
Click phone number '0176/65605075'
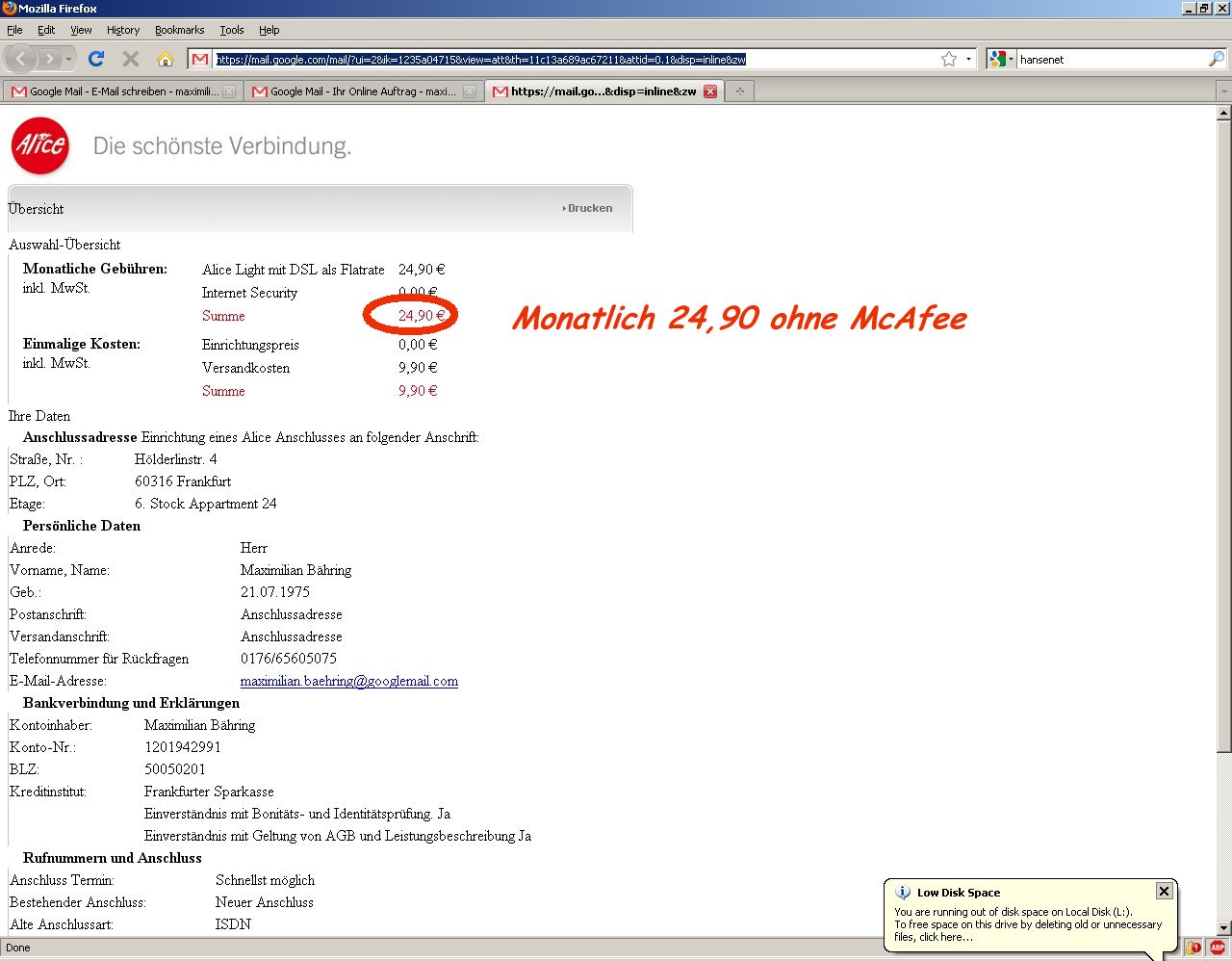tap(289, 659)
